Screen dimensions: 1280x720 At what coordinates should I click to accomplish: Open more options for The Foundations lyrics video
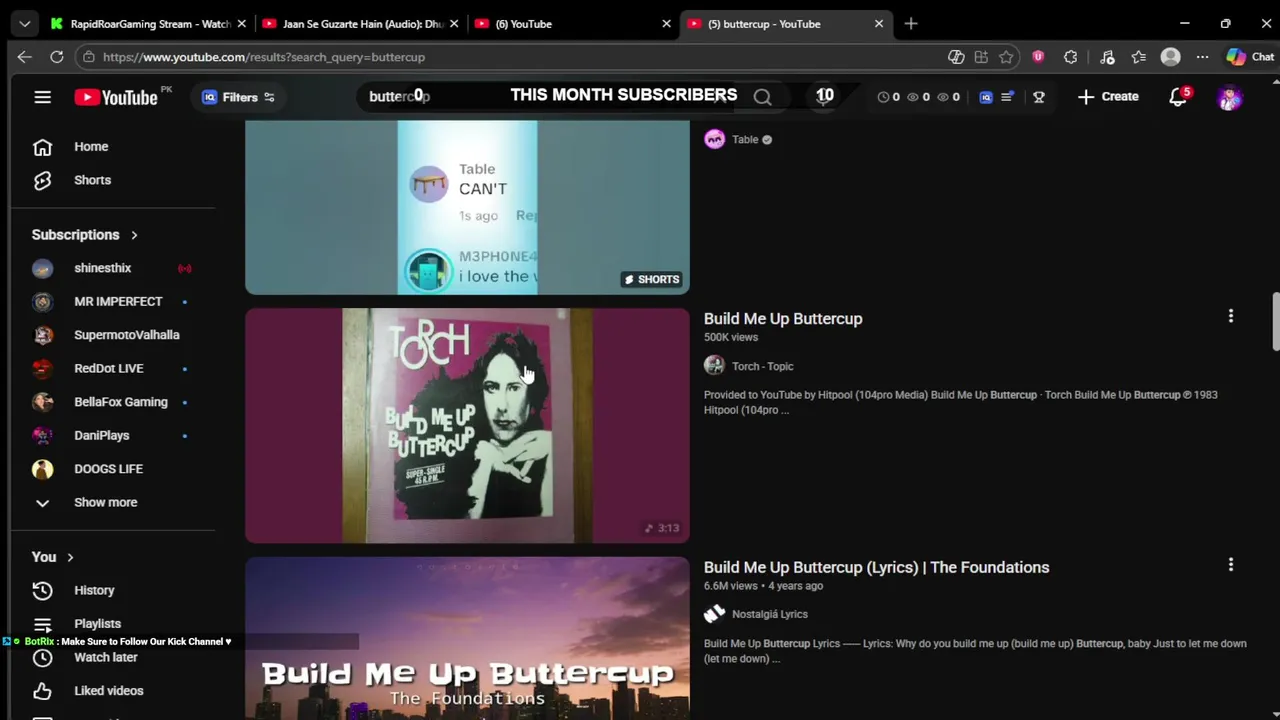click(1231, 564)
